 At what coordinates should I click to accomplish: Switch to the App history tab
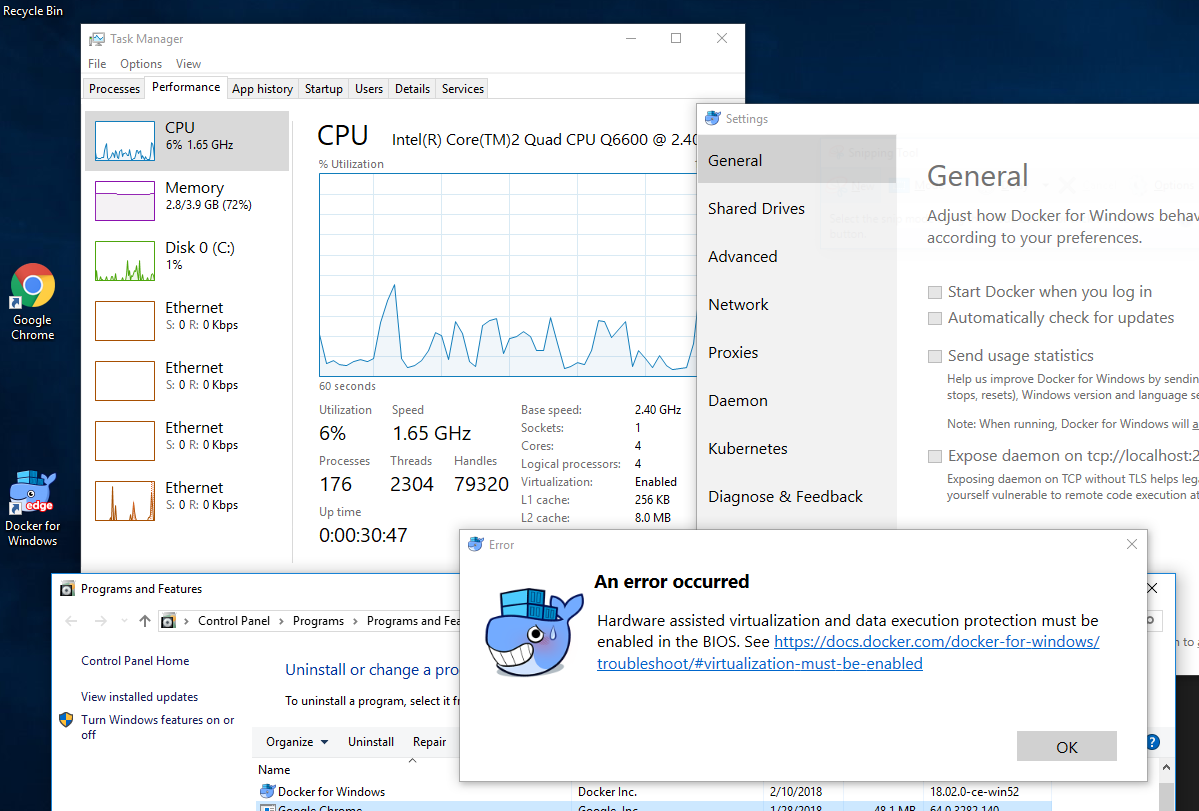[x=262, y=89]
